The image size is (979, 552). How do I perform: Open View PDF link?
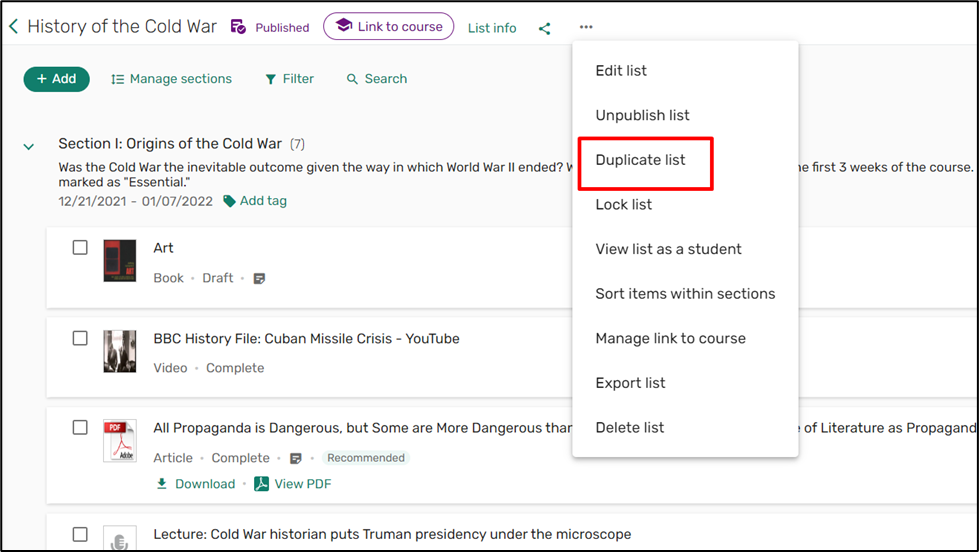(303, 484)
